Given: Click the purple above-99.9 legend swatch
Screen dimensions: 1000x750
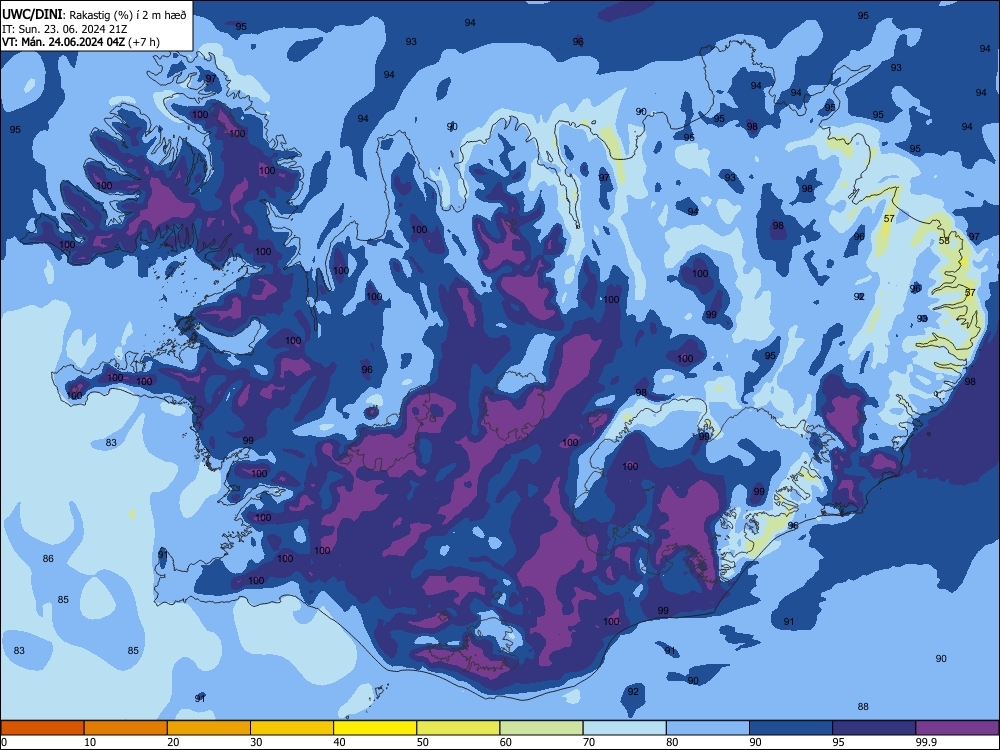Looking at the screenshot, I should [x=957, y=728].
